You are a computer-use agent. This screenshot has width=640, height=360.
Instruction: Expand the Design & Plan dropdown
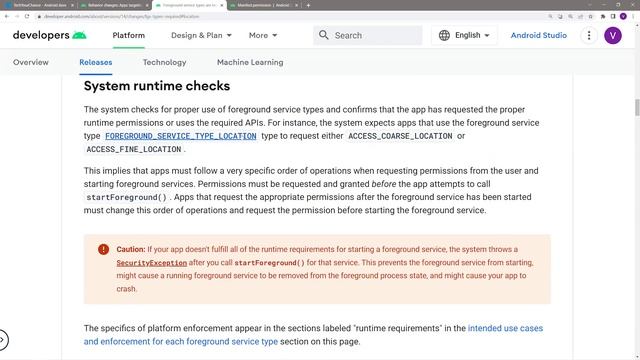[201, 36]
